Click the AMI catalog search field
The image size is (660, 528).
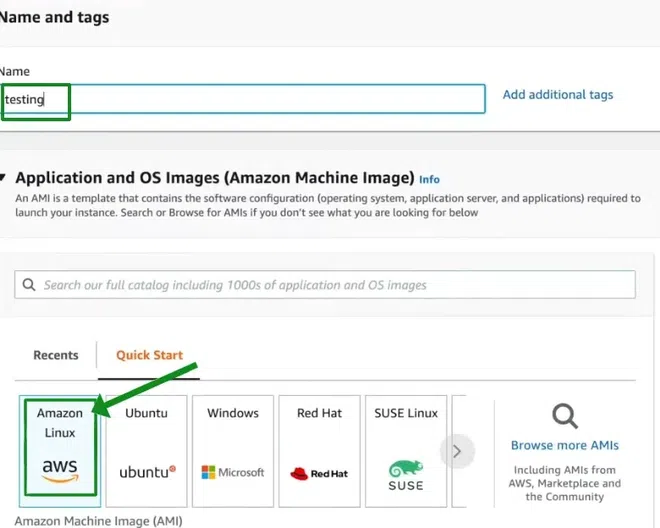(325, 285)
